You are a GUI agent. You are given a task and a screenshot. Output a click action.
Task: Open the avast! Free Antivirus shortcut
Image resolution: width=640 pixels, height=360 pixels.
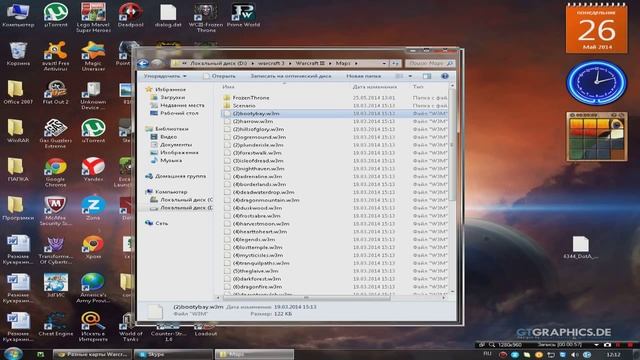(56, 56)
